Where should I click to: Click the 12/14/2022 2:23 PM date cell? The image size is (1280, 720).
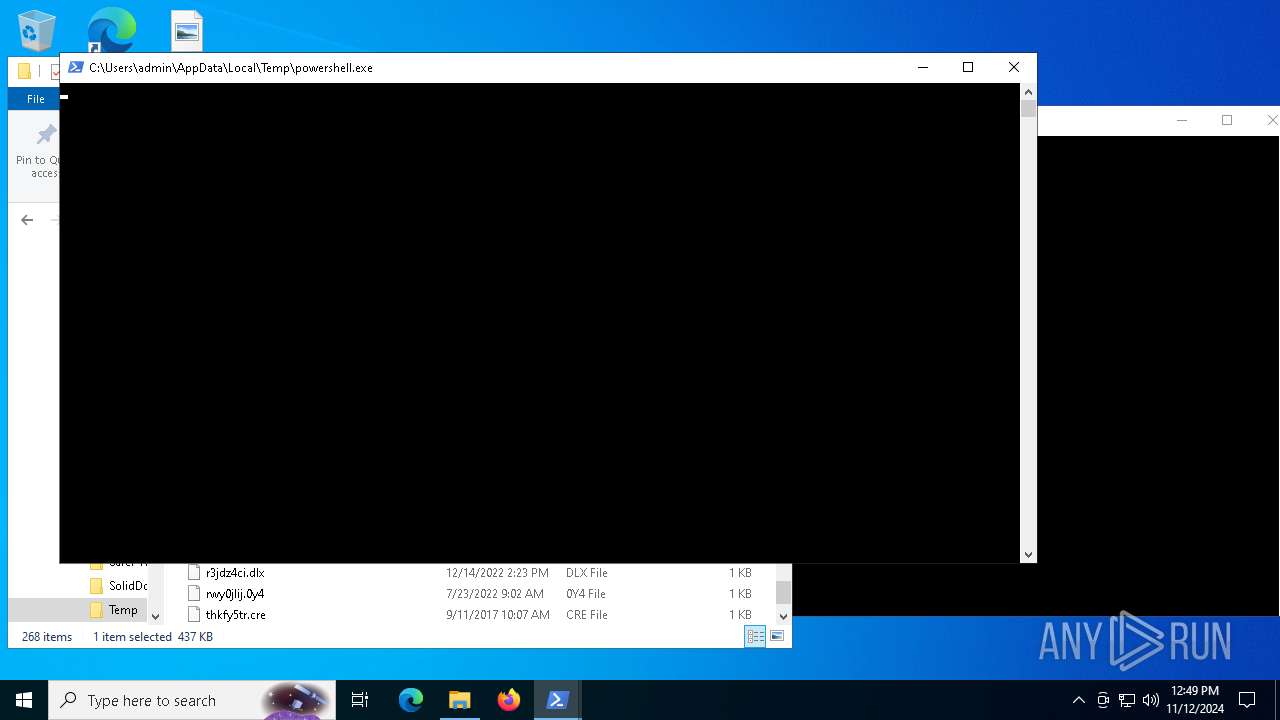(497, 573)
